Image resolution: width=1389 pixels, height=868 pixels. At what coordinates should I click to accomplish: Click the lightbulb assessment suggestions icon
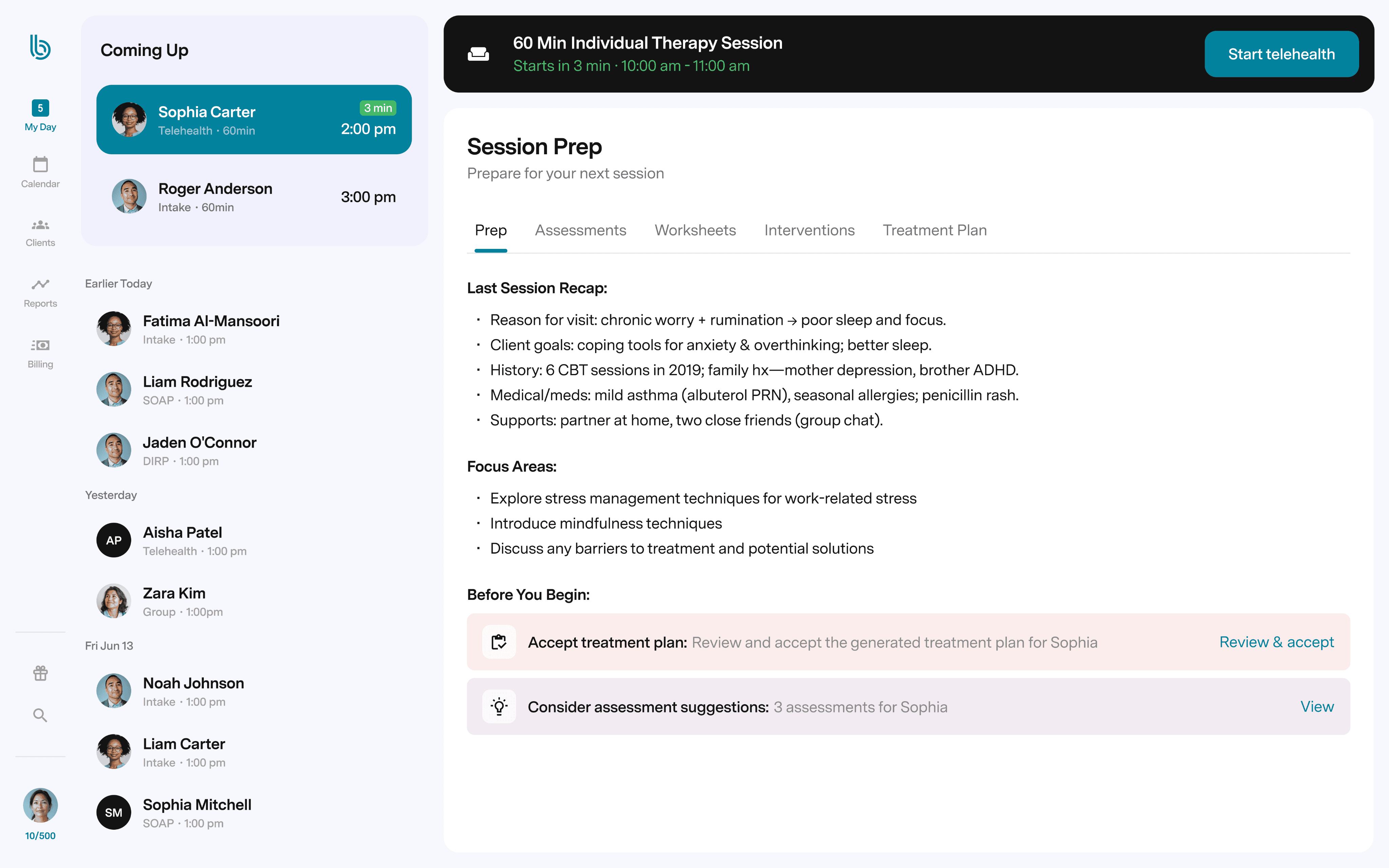tap(499, 707)
